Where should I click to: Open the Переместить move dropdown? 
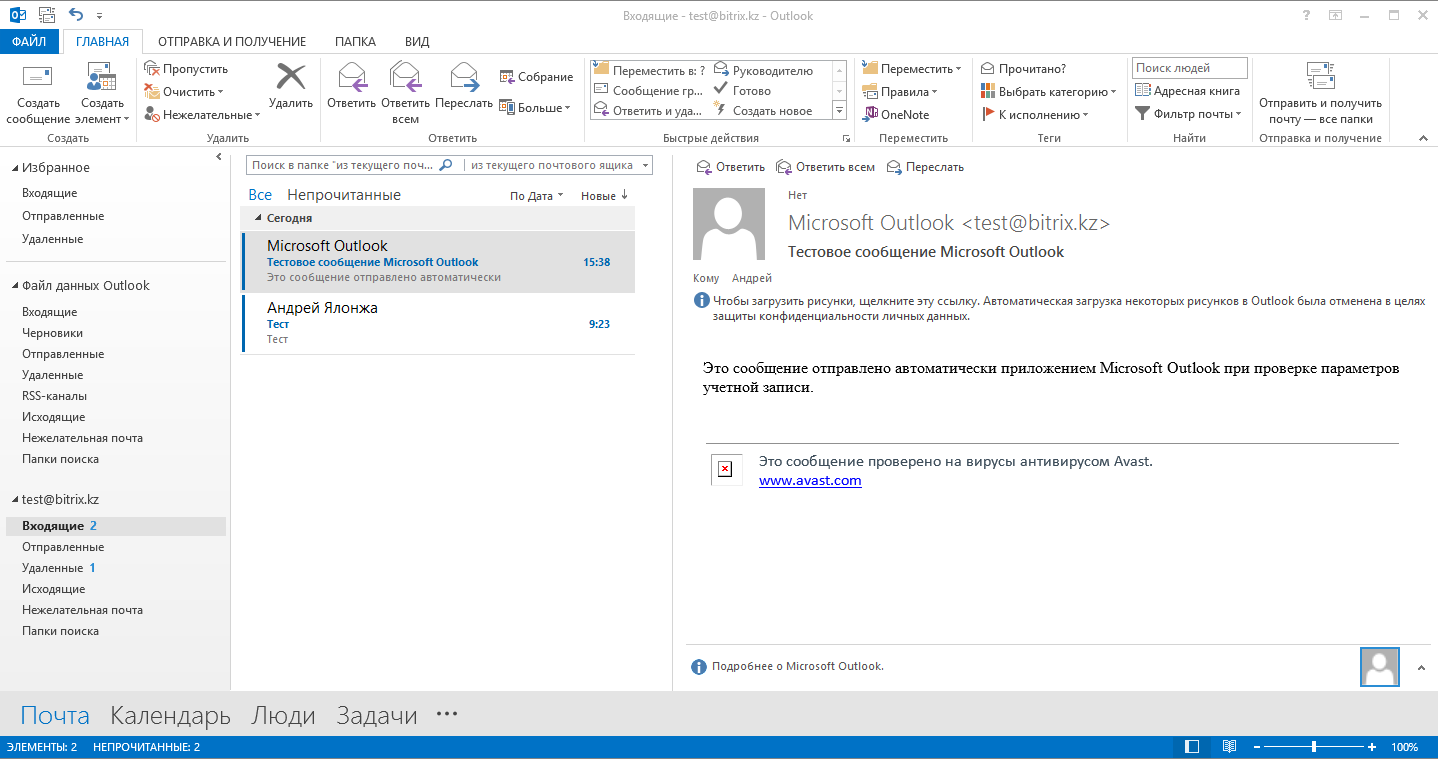[x=911, y=69]
